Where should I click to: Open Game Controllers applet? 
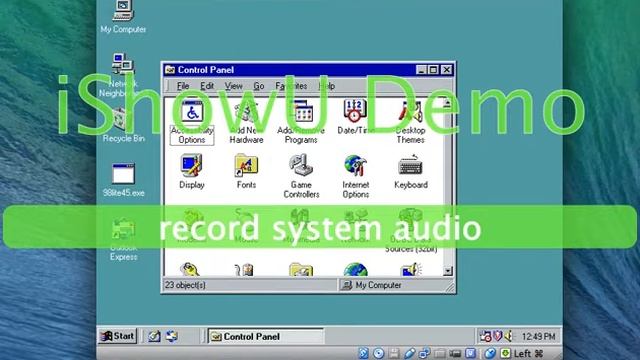pyautogui.click(x=301, y=176)
